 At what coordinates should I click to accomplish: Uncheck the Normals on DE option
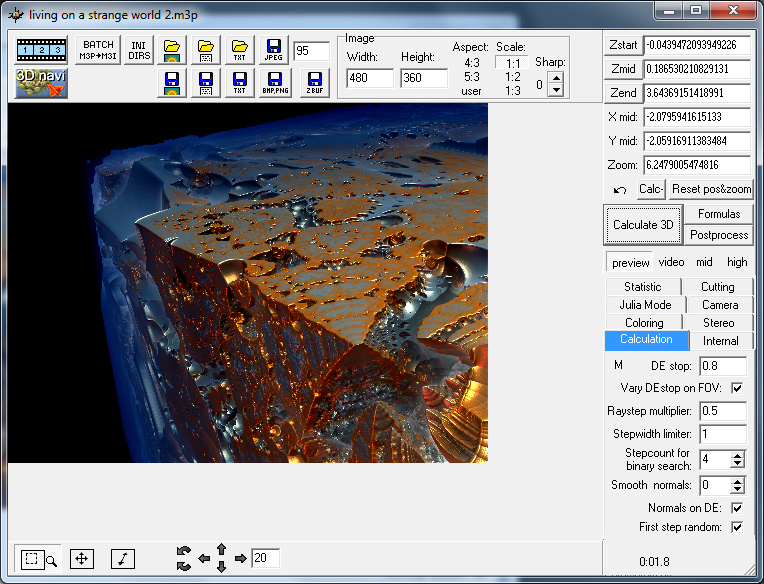click(x=737, y=508)
